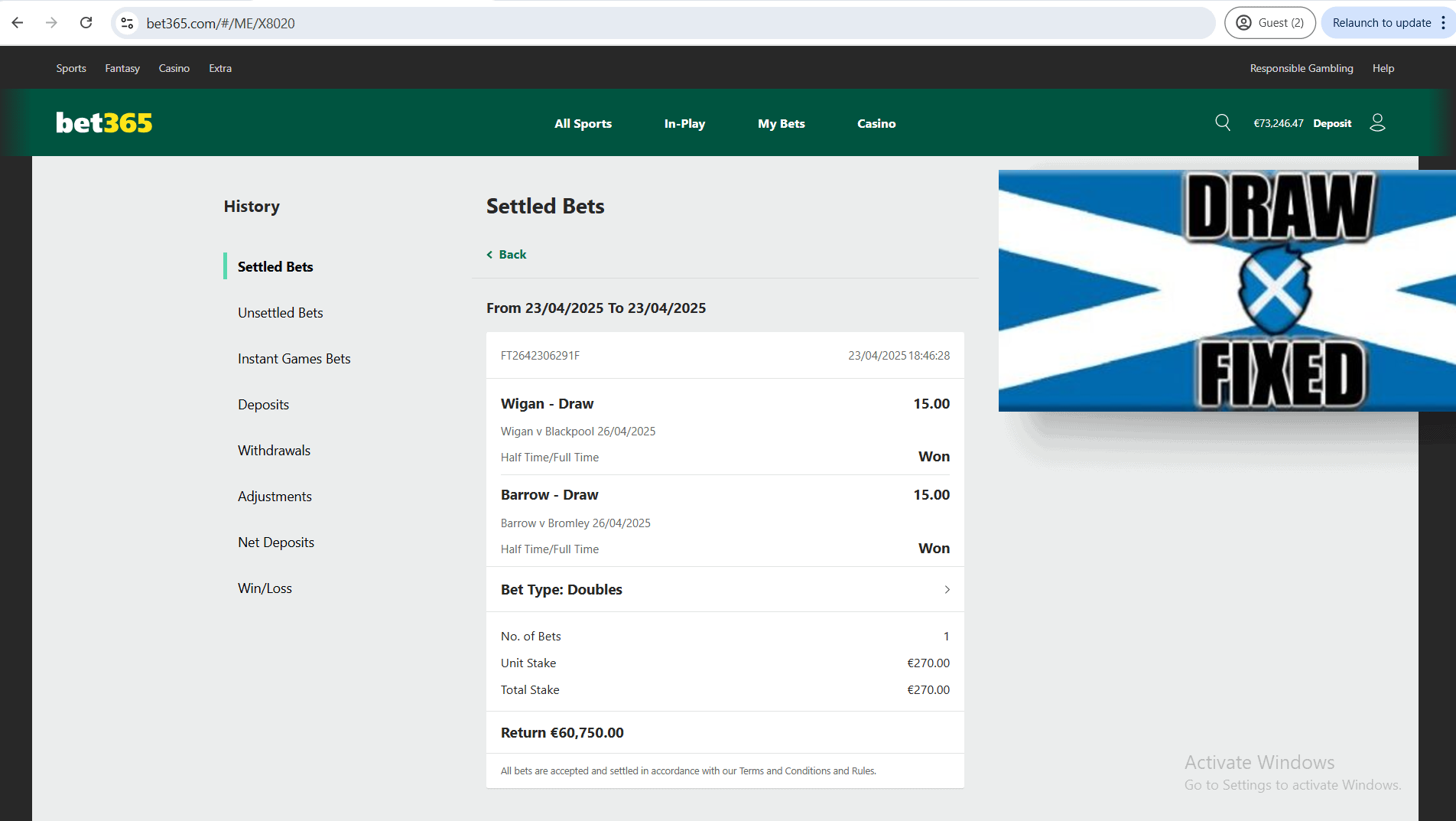Open Instant Games Bets history
This screenshot has height=821, width=1456.
(x=294, y=358)
